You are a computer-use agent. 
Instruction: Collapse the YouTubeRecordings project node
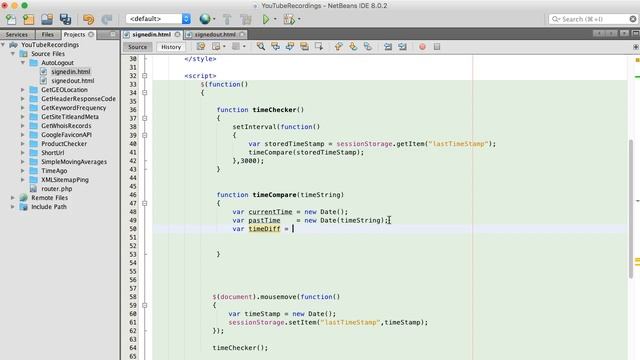coord(3,44)
